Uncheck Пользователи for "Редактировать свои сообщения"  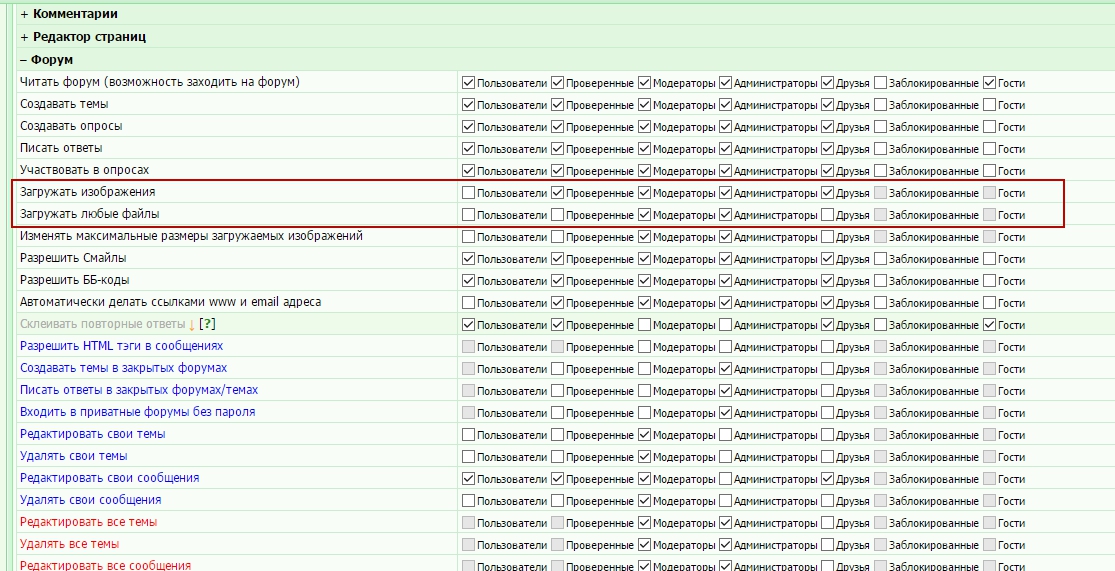coord(468,478)
